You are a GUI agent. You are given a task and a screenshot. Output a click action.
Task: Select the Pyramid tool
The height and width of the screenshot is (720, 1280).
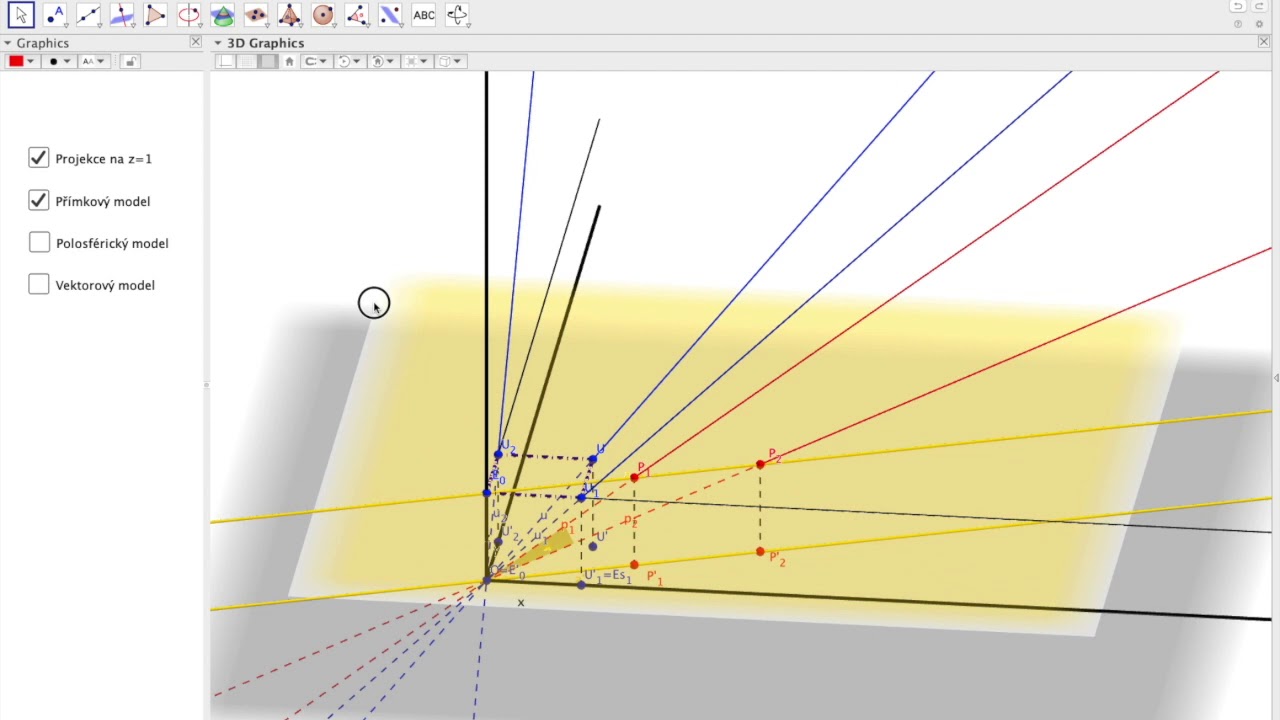[289, 15]
